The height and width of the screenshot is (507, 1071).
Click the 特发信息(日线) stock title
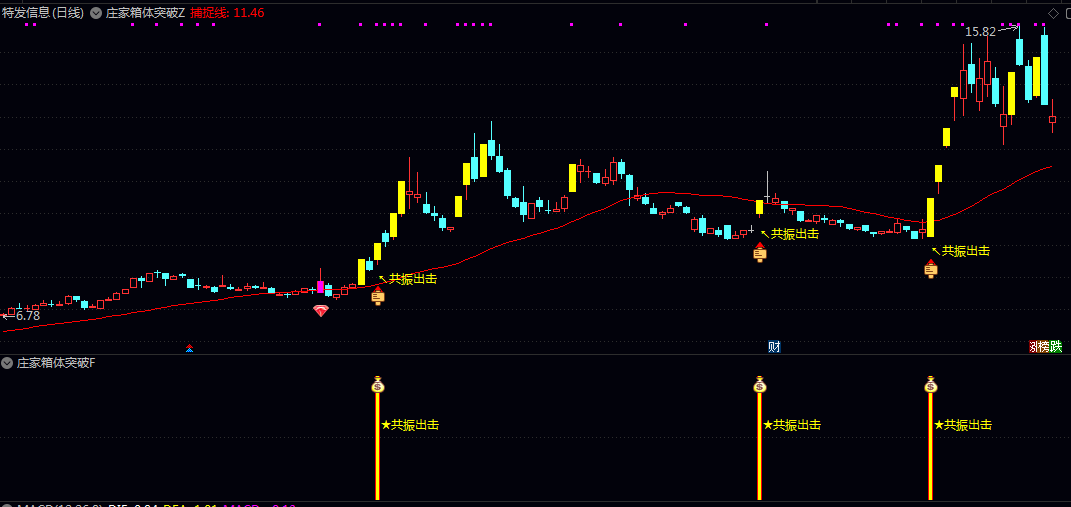coord(42,12)
